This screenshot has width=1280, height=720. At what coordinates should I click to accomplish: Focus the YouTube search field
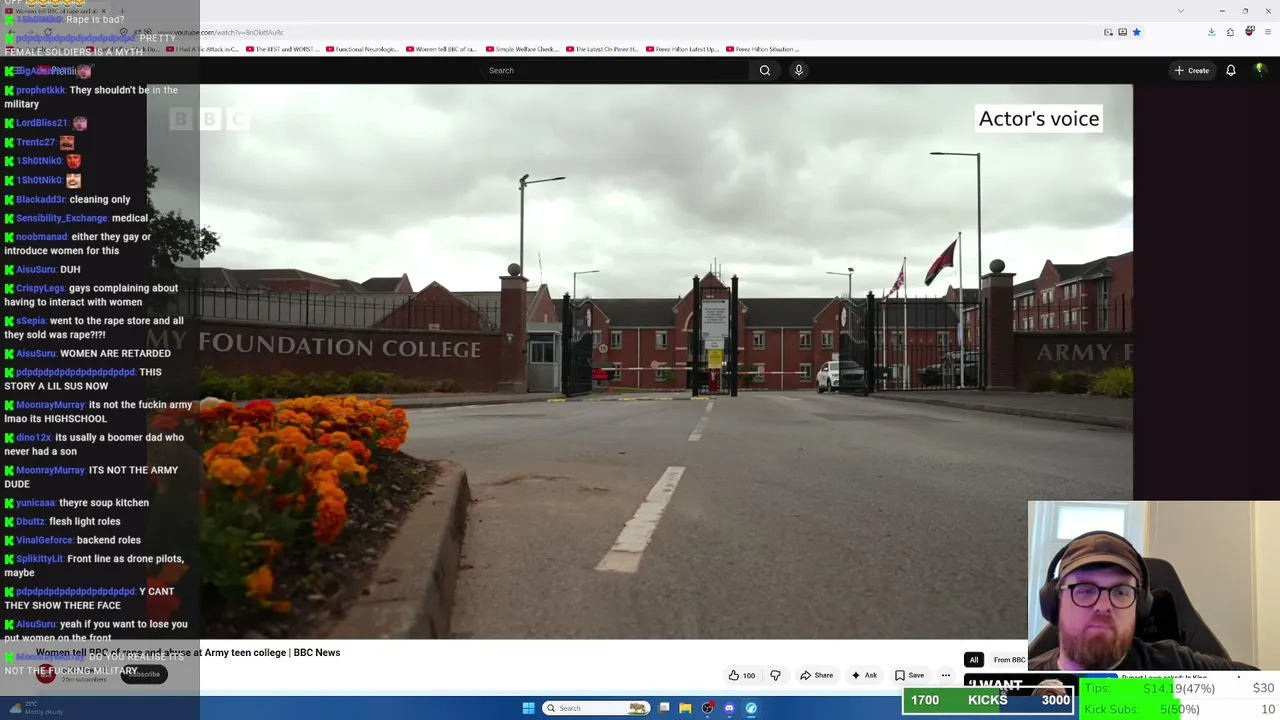(615, 70)
